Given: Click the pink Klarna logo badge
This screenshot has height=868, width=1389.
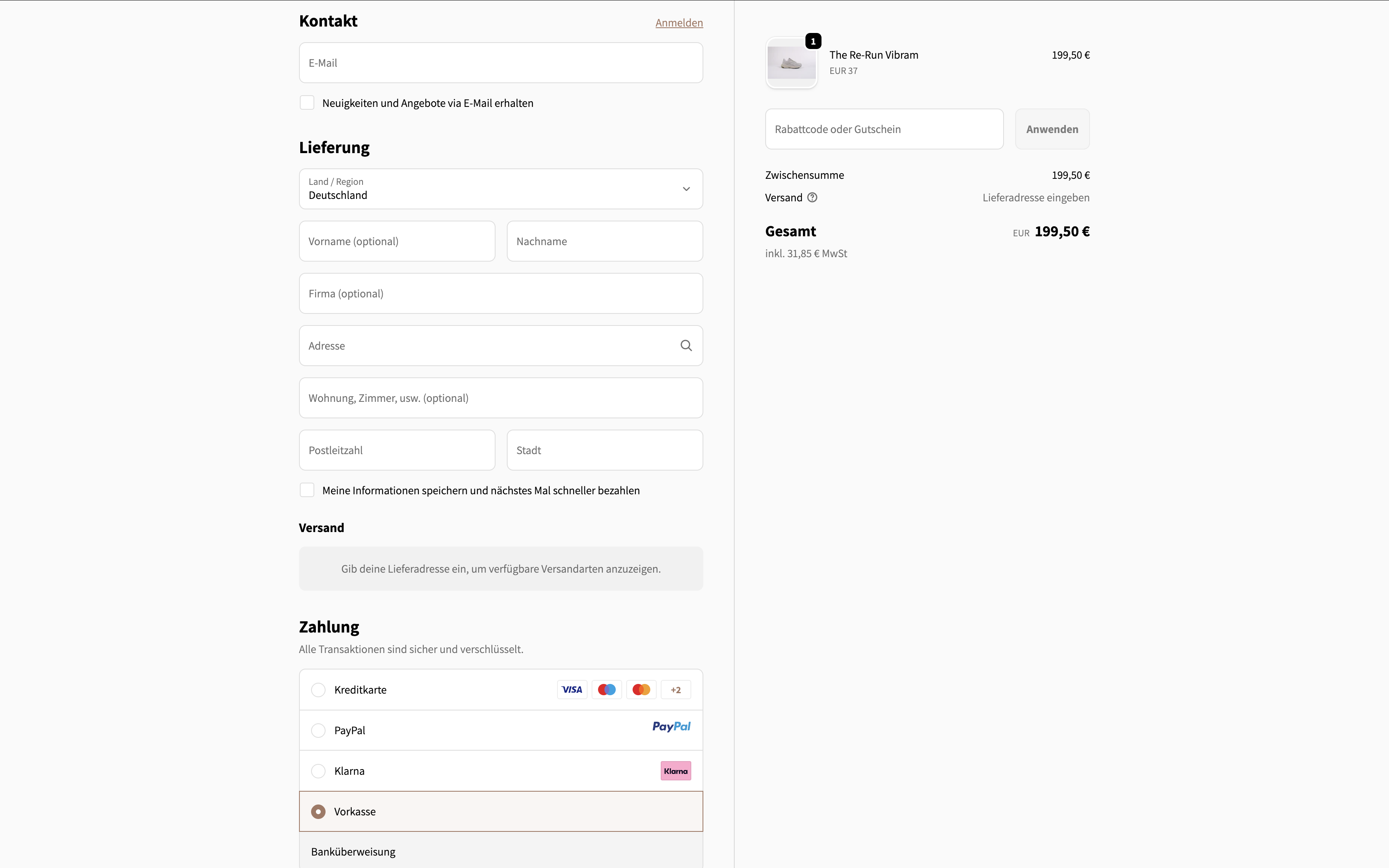Looking at the screenshot, I should click(676, 771).
